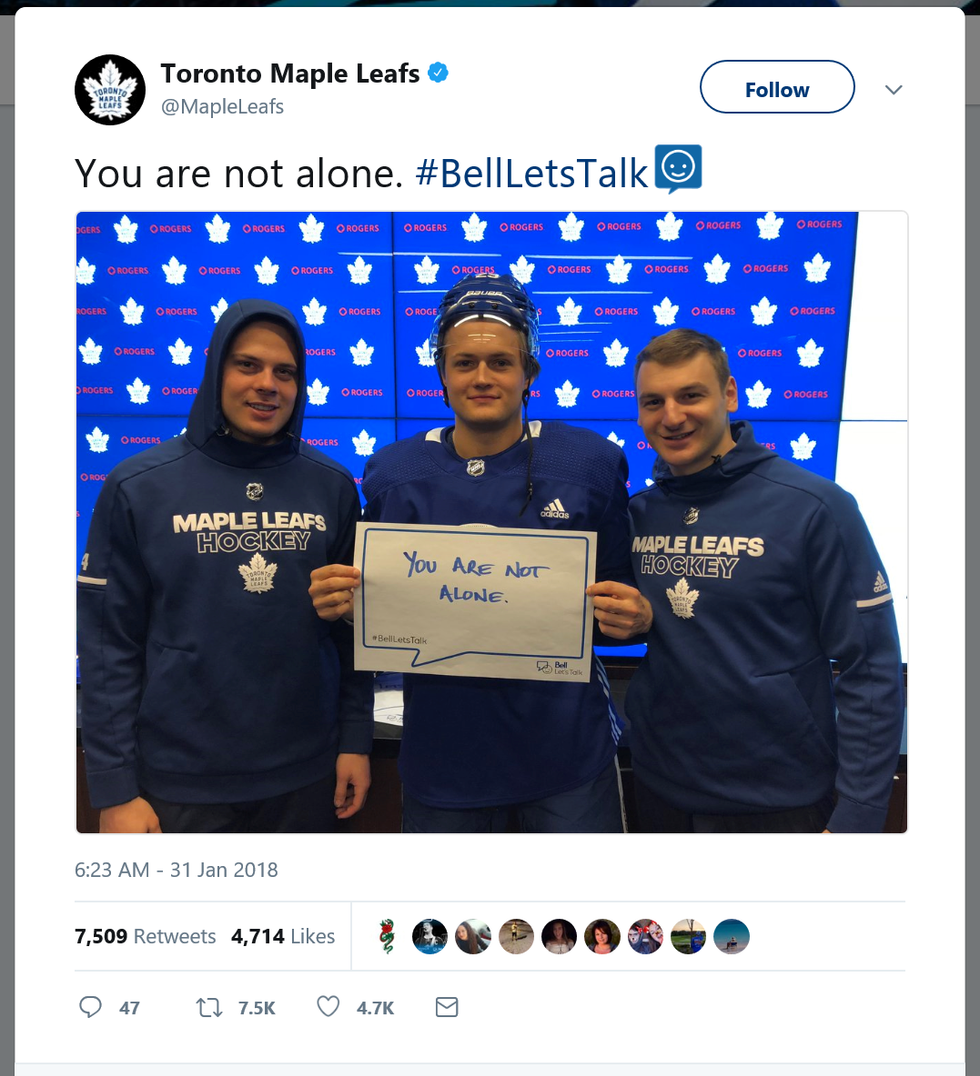Expand the tweet options chevron menu
The image size is (980, 1076).
[x=893, y=89]
